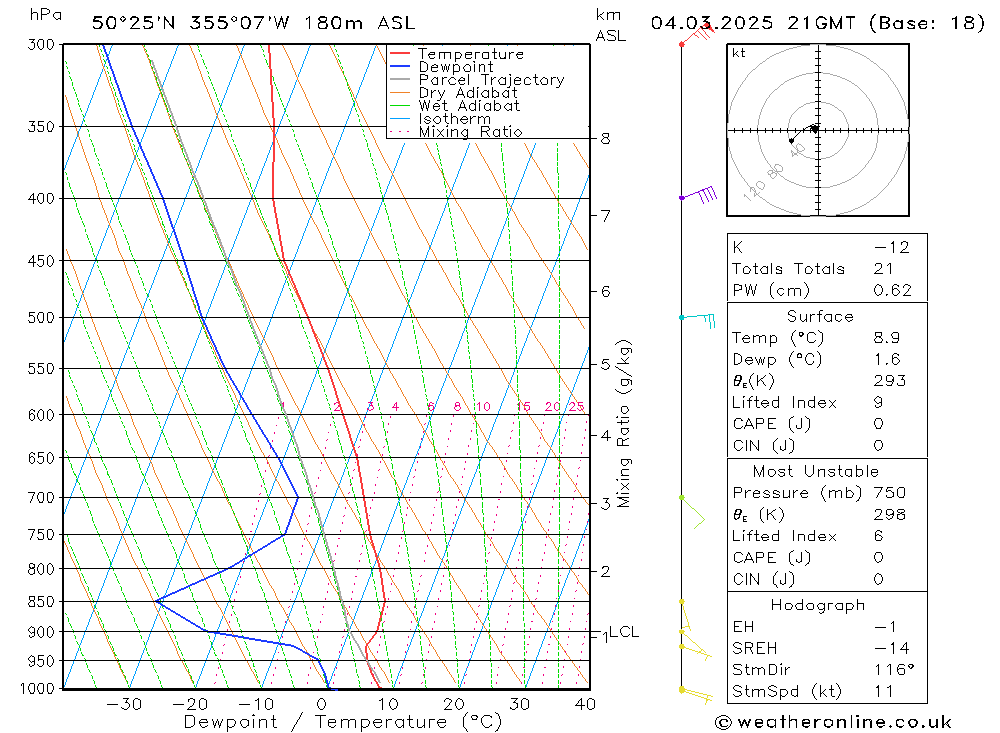Click the 'Surface' section header
Image resolution: width=1000 pixels, height=733 pixels.
click(x=820, y=316)
